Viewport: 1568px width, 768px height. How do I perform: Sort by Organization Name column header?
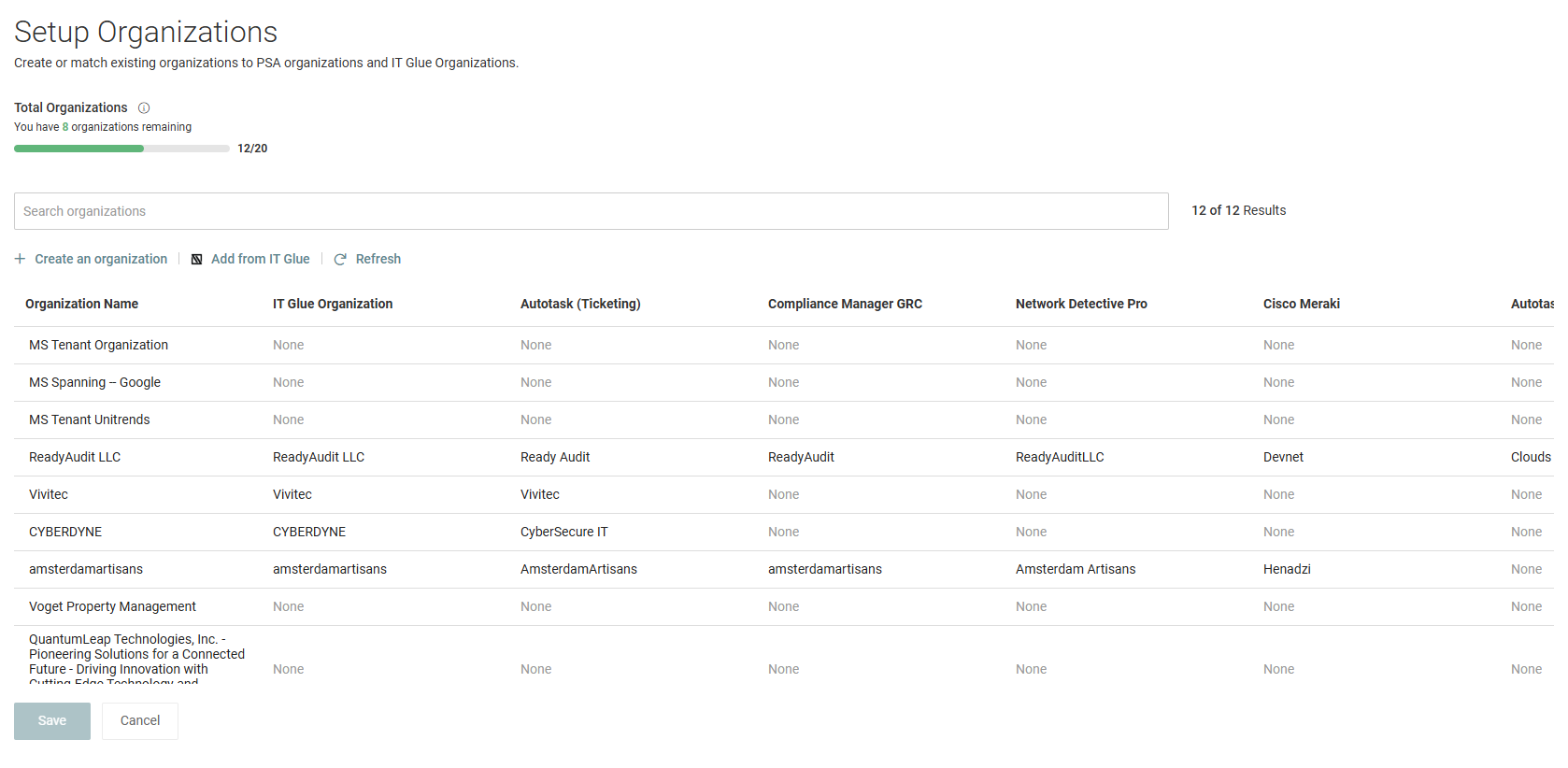pyautogui.click(x=81, y=304)
